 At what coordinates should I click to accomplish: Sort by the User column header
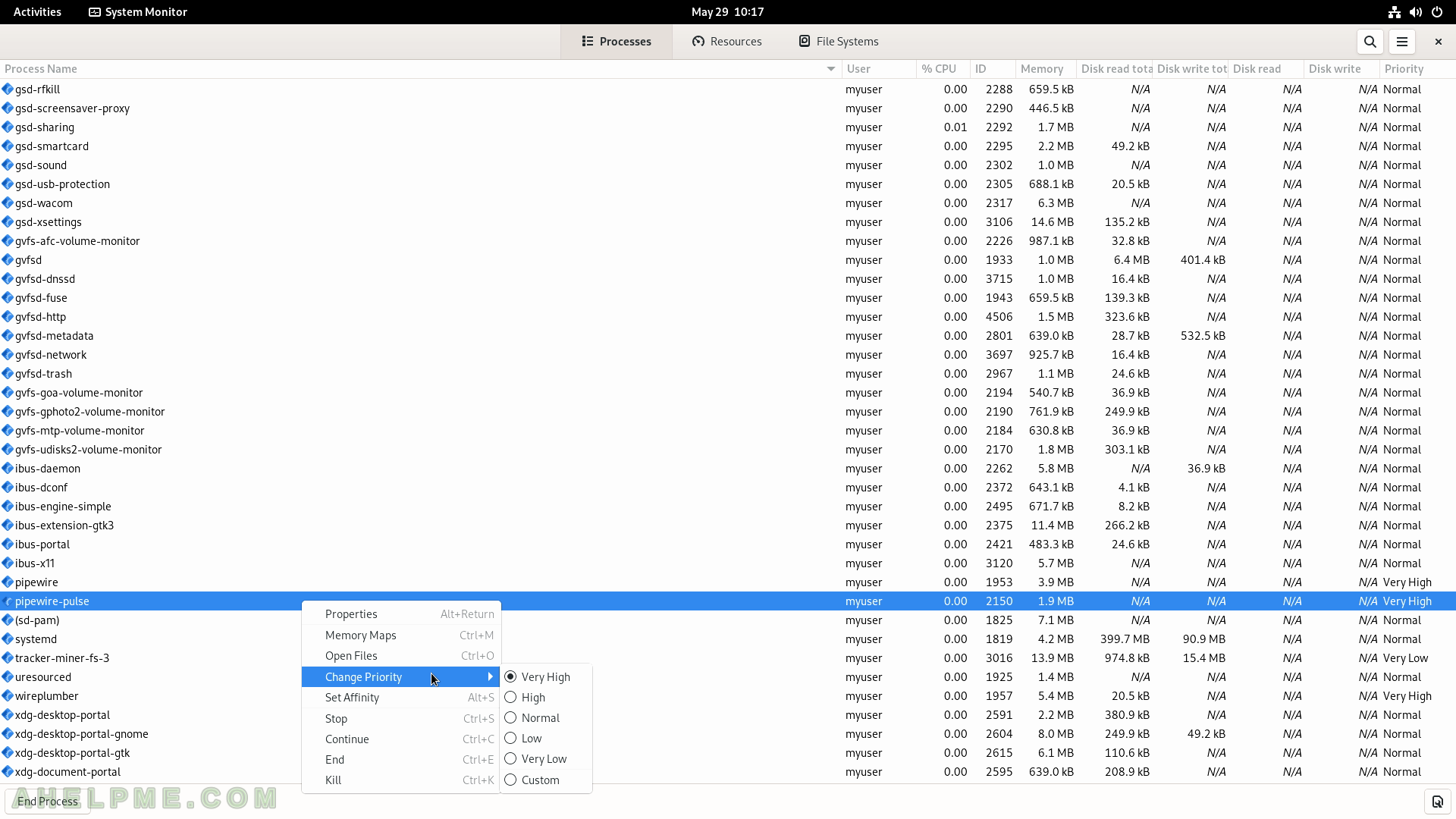(878, 69)
